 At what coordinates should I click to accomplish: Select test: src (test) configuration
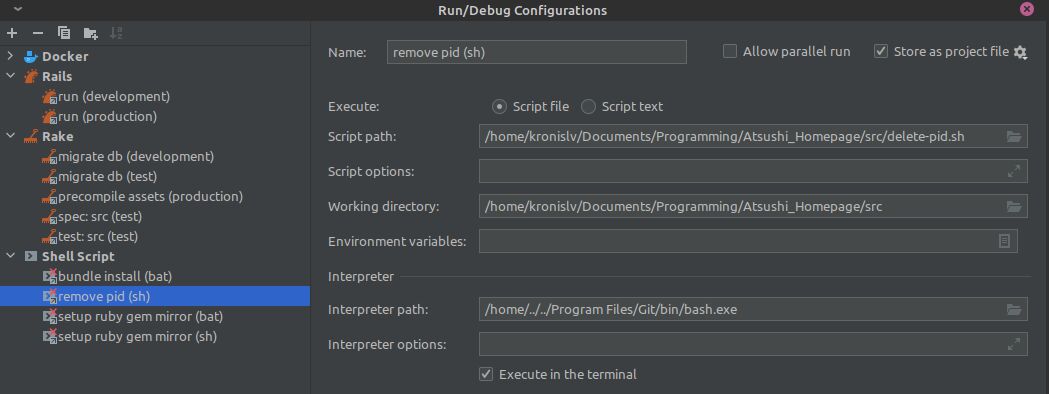tap(98, 237)
